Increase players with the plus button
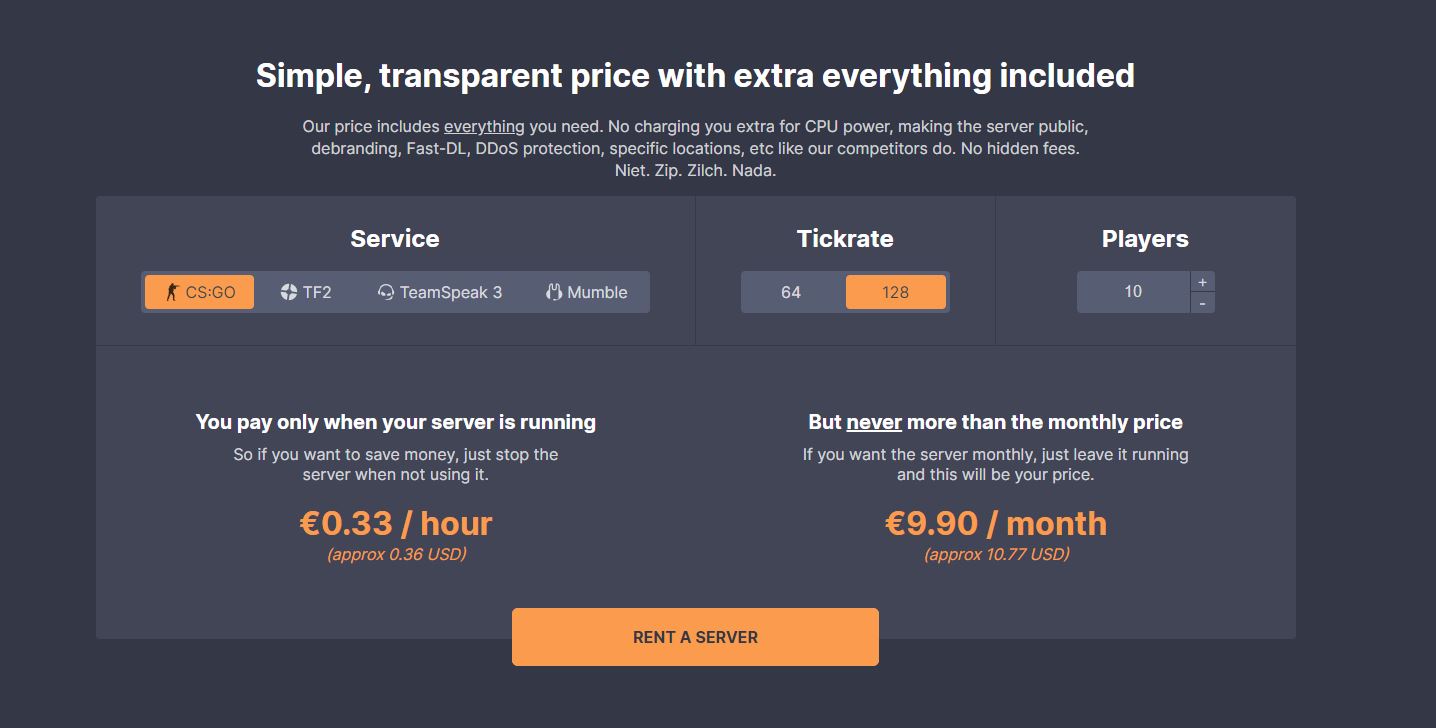 pyautogui.click(x=1202, y=282)
